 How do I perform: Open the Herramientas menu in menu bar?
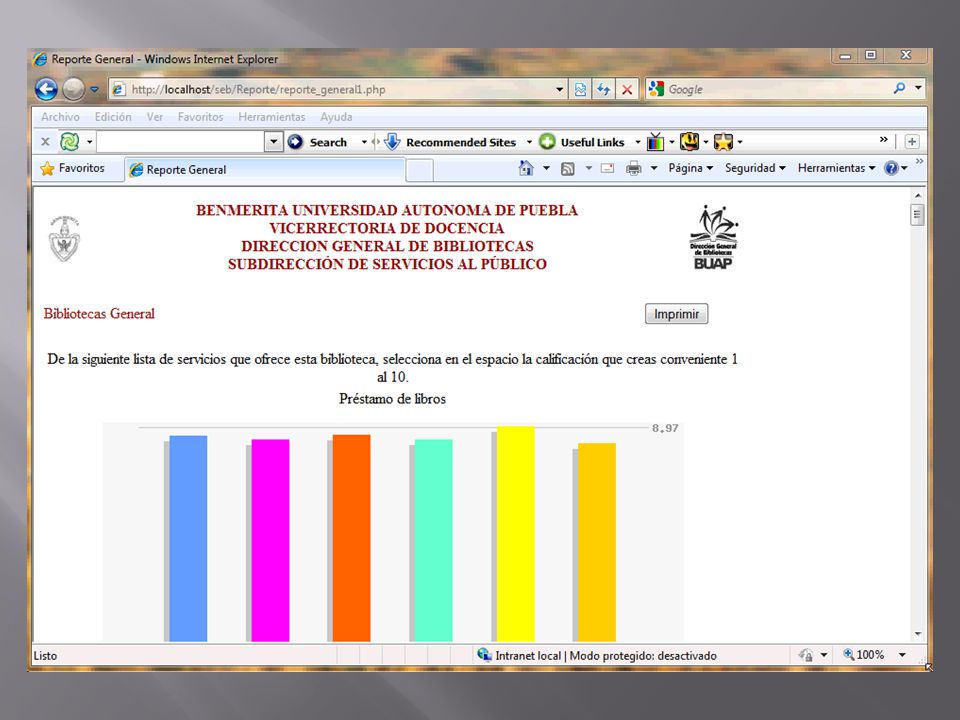(271, 117)
